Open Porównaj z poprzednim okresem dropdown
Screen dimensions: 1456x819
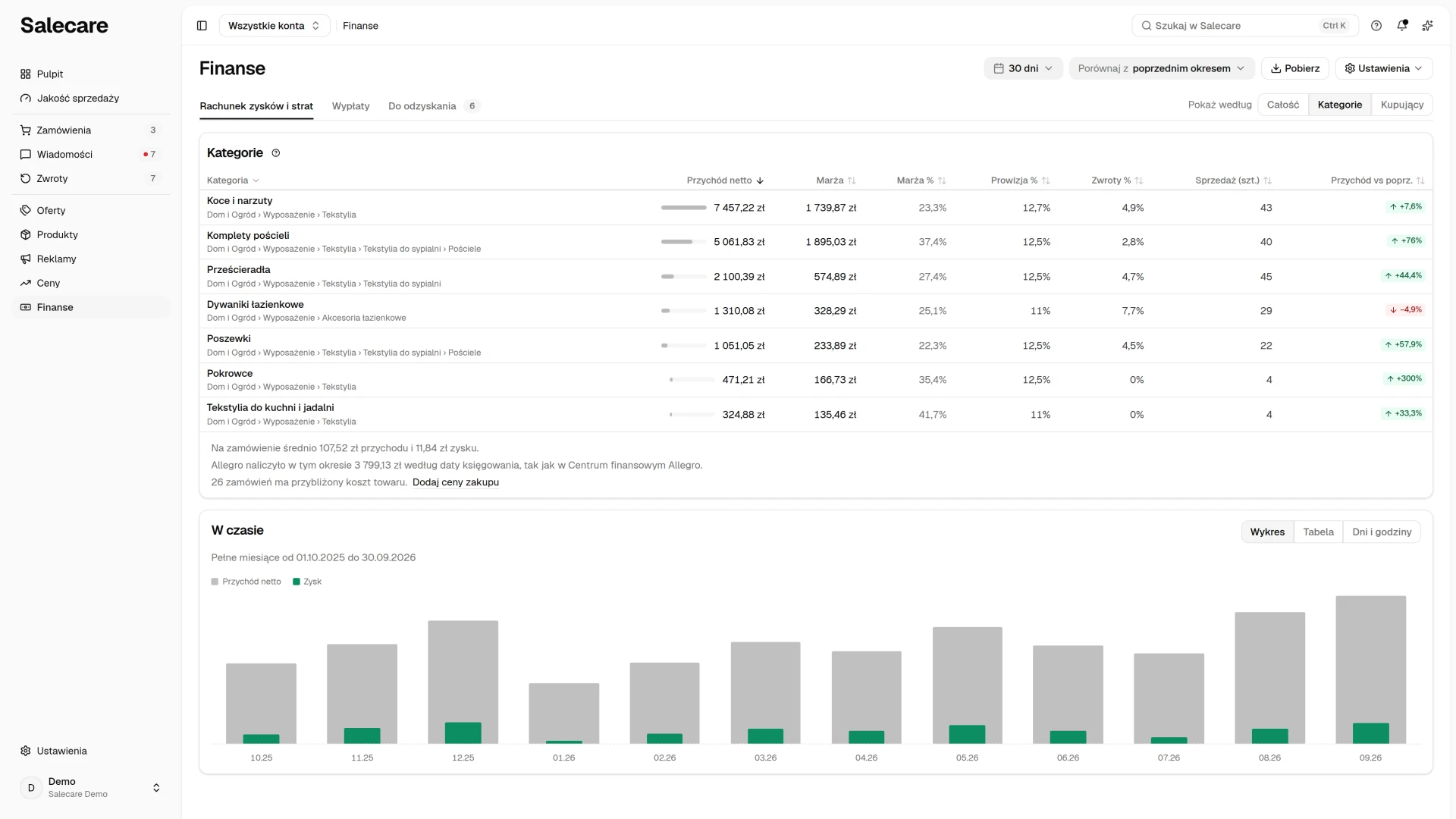(1162, 68)
